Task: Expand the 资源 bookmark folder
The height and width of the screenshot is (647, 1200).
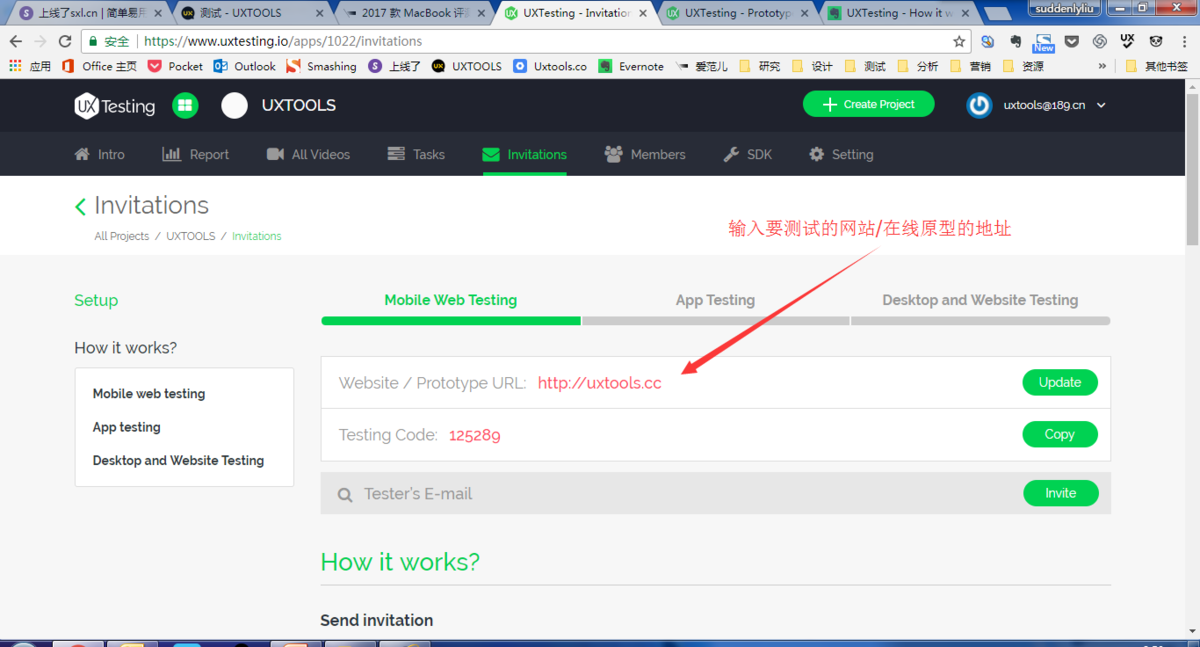Action: point(1023,66)
